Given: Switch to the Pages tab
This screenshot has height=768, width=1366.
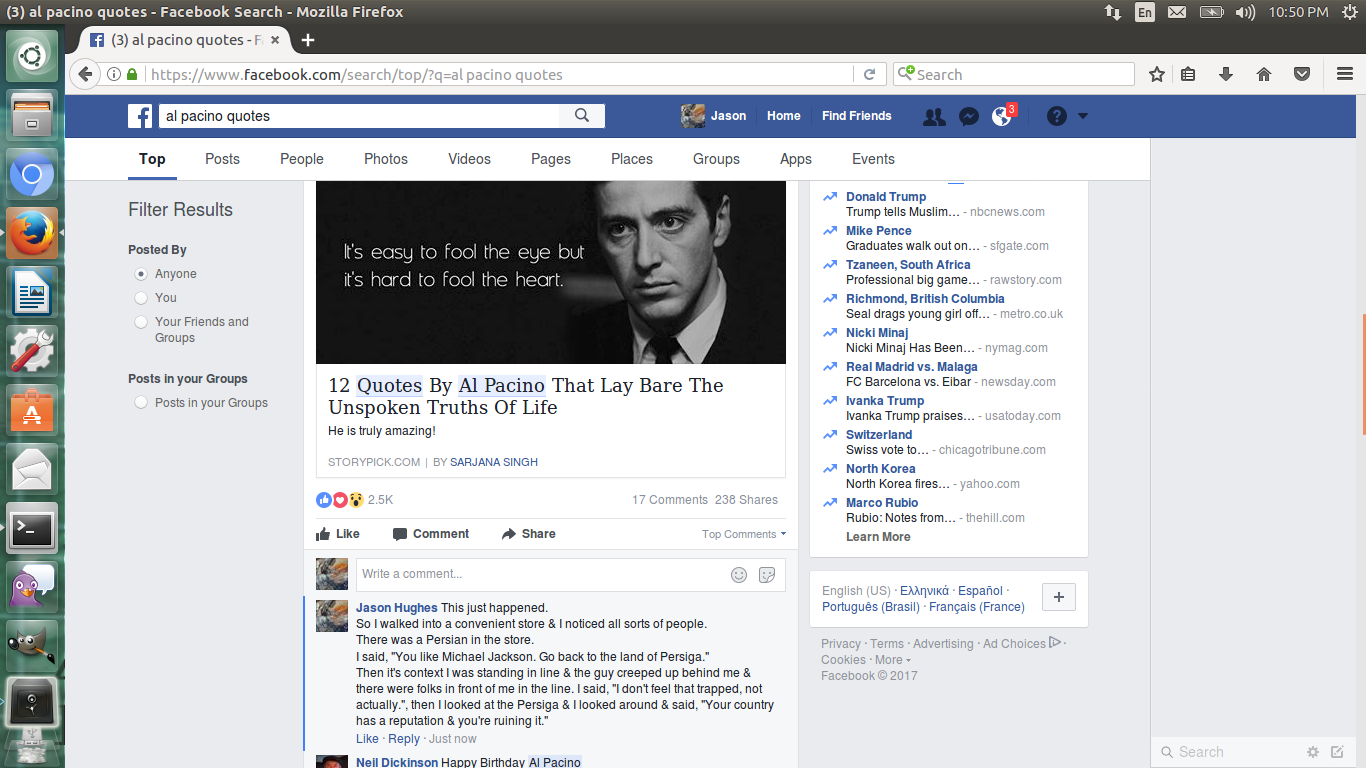Looking at the screenshot, I should (x=551, y=159).
